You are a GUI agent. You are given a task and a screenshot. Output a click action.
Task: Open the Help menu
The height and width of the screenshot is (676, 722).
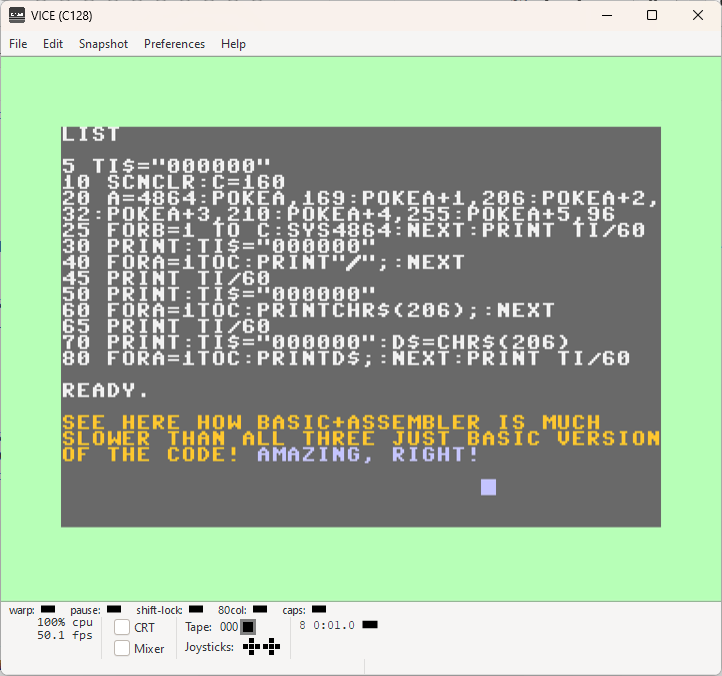(x=233, y=44)
